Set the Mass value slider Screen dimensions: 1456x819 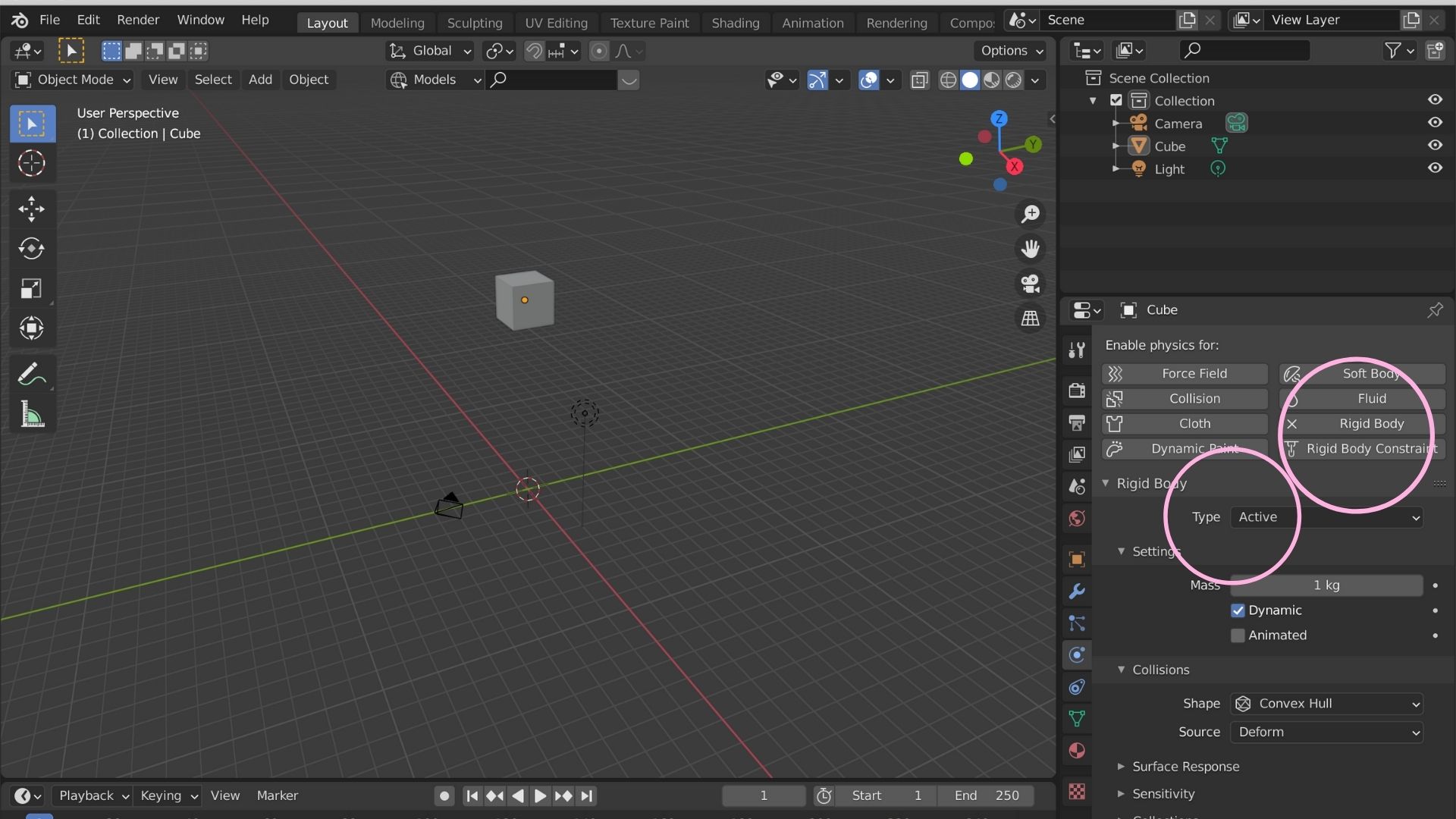[1327, 585]
